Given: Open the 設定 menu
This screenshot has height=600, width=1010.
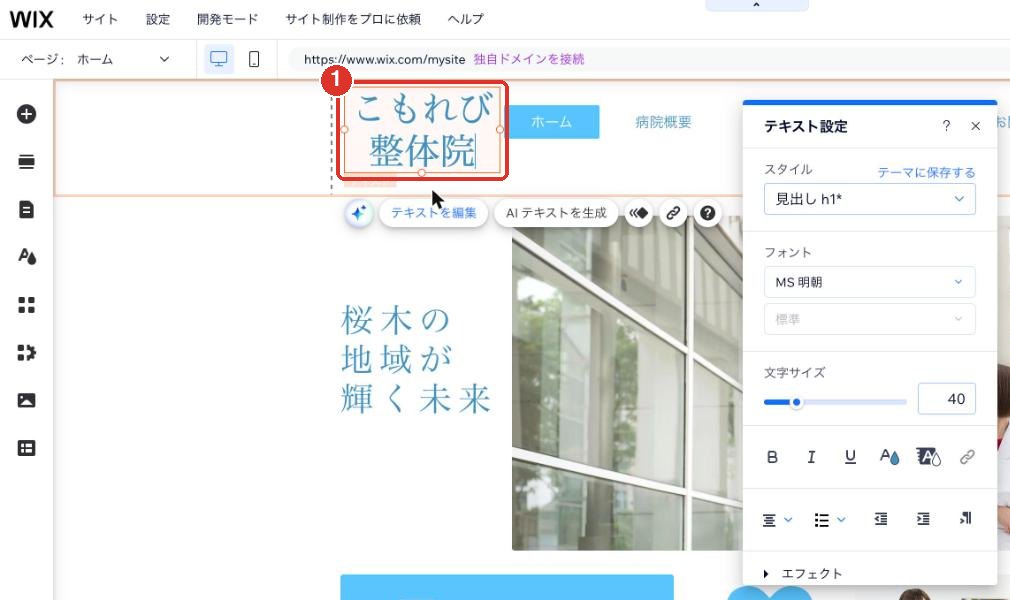Looking at the screenshot, I should (x=158, y=19).
